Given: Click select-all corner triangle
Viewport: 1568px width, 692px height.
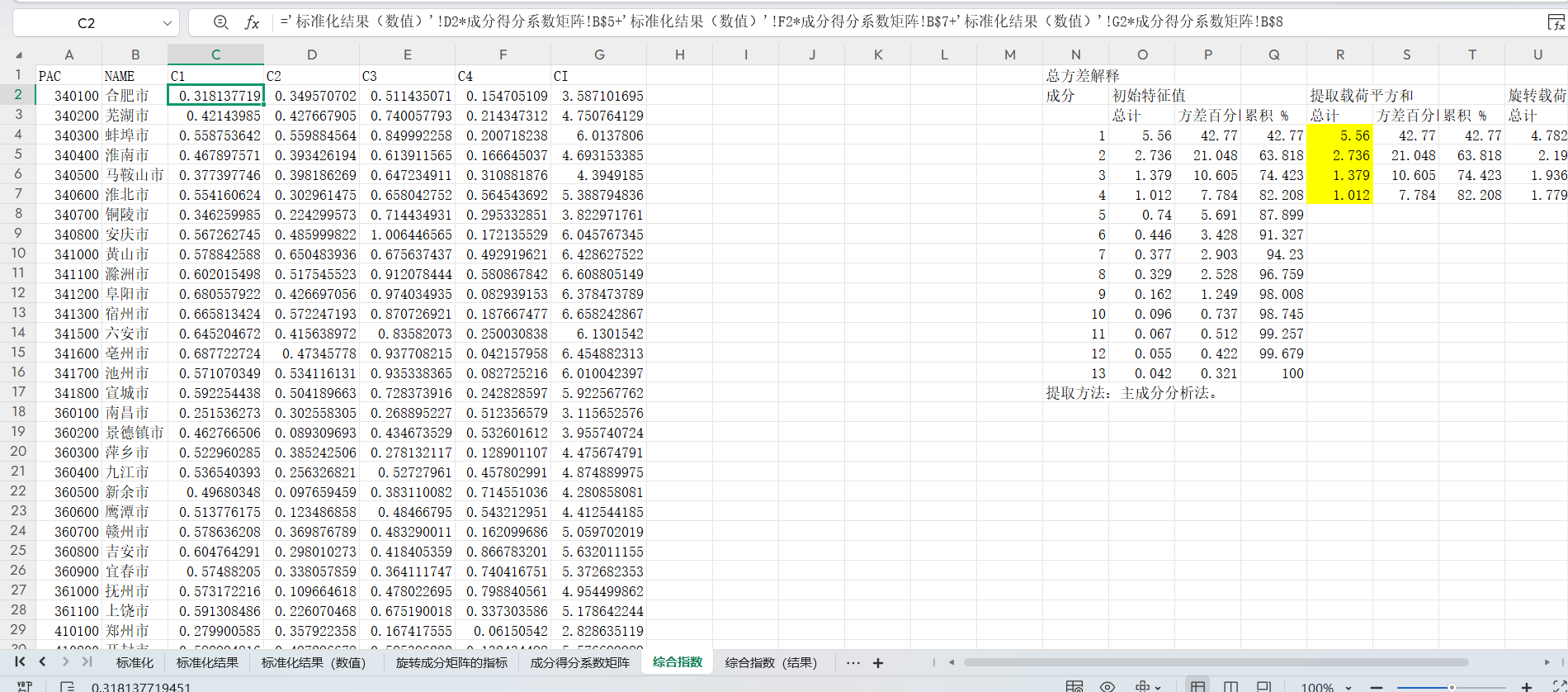Looking at the screenshot, I should 18,55.
